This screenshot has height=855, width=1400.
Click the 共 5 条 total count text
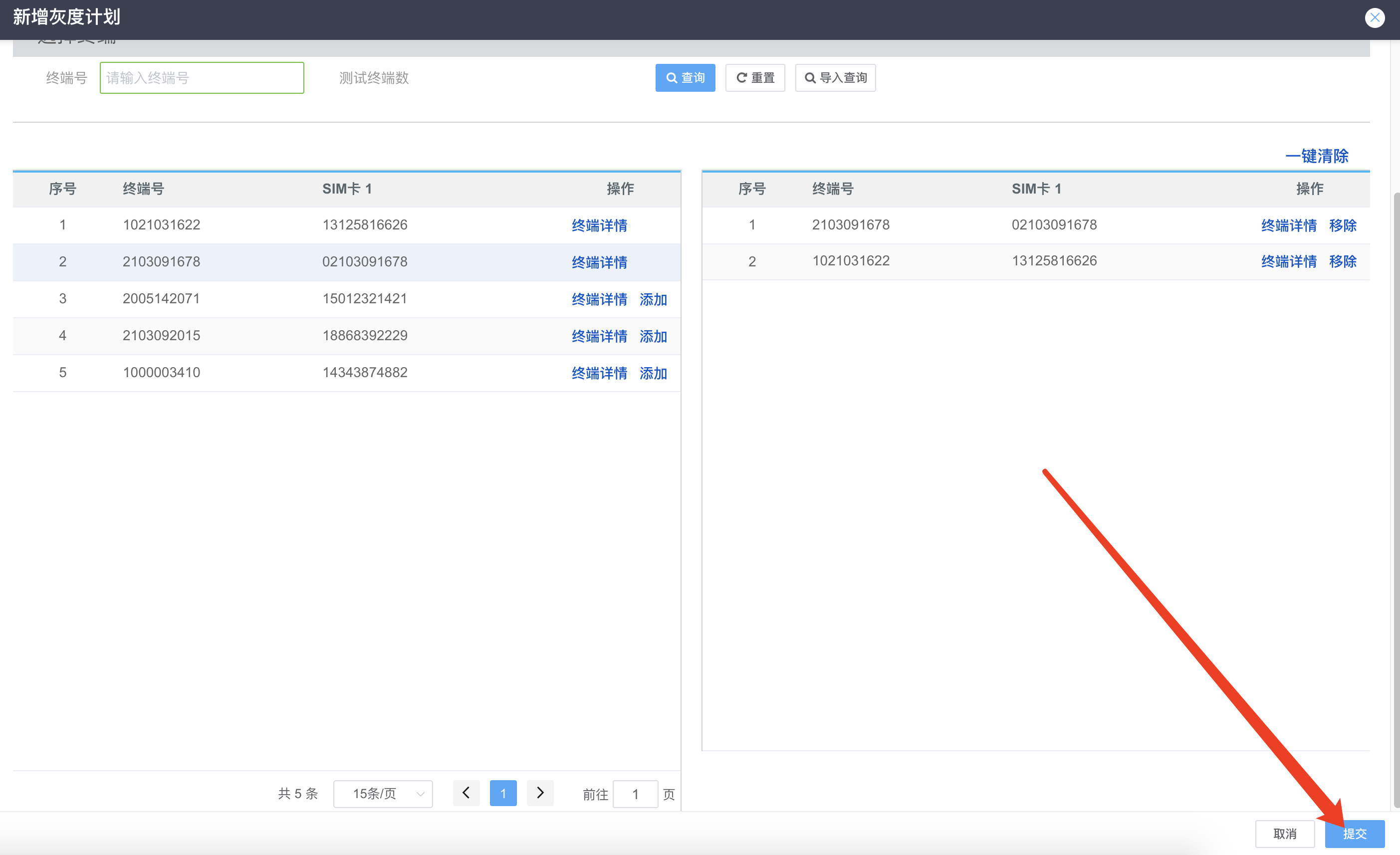click(x=298, y=794)
